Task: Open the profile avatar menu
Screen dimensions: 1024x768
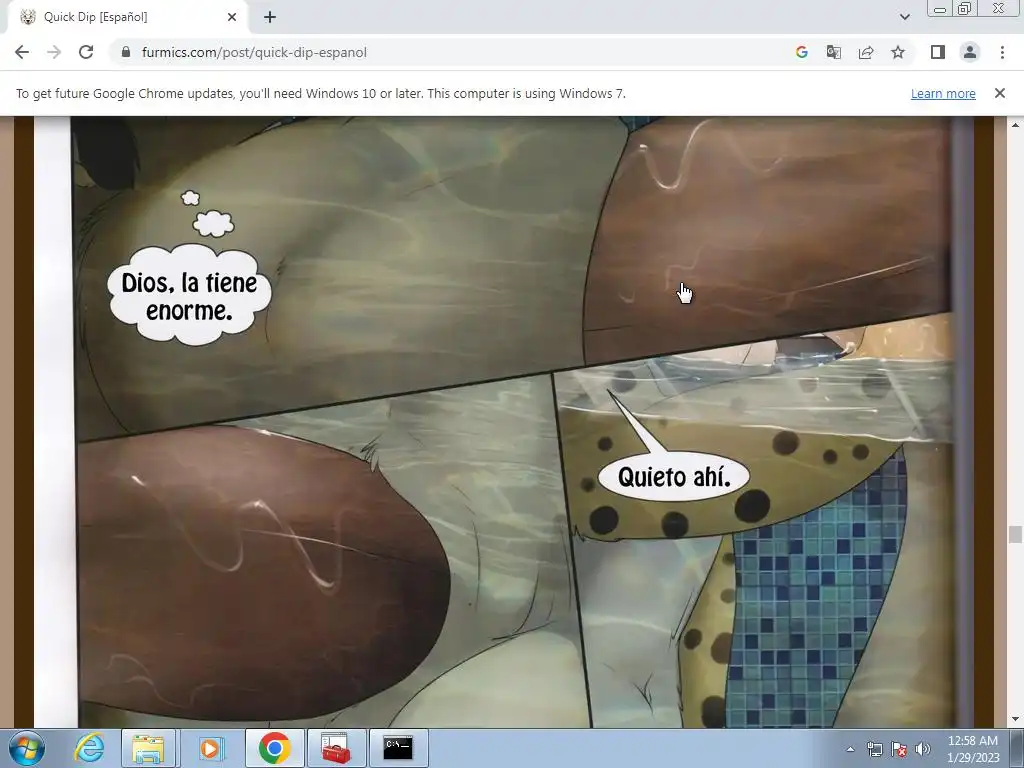Action: point(970,52)
